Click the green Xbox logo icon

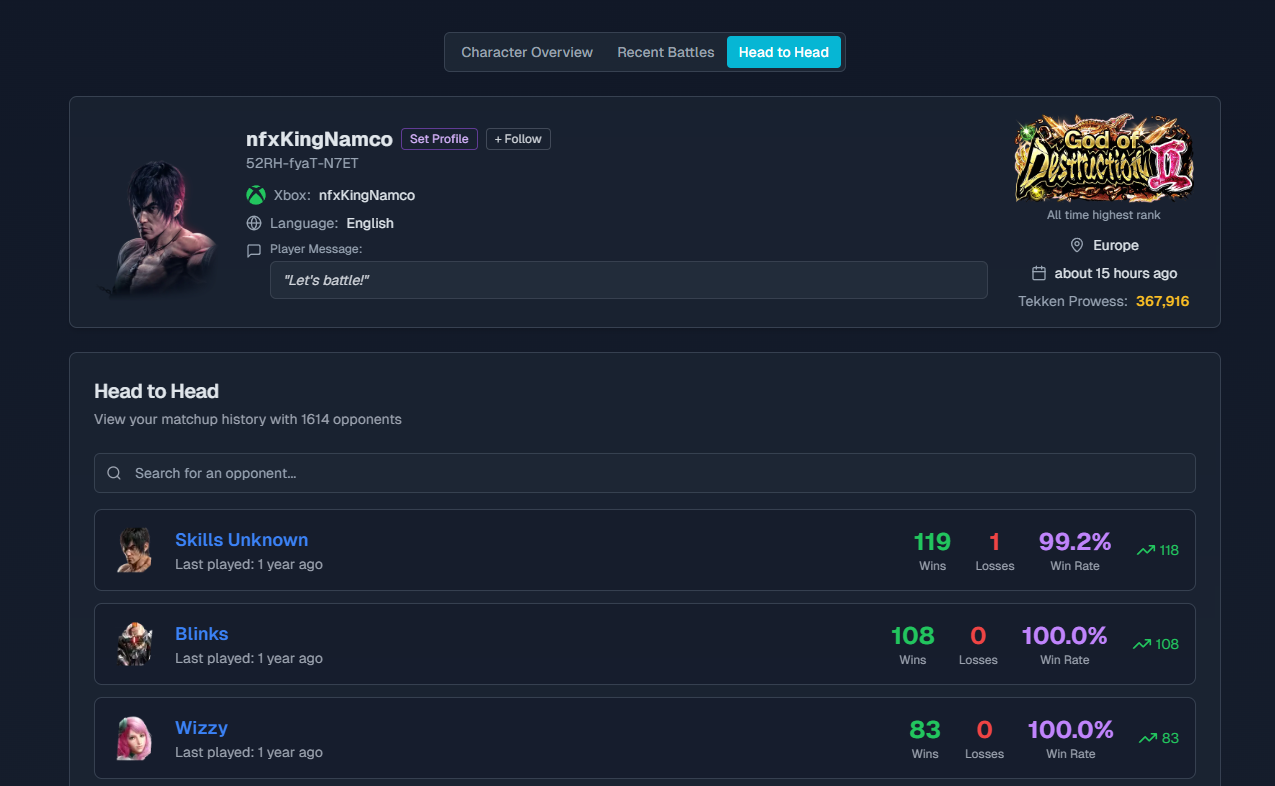[x=256, y=195]
